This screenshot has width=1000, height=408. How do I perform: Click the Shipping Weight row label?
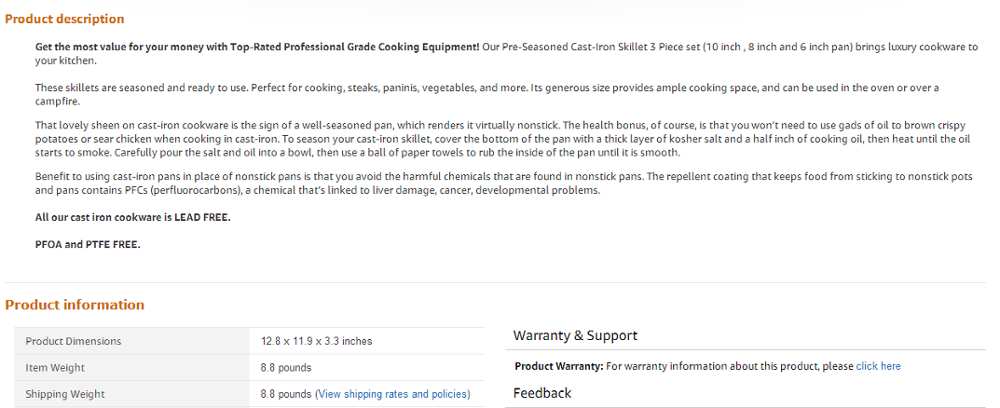[x=65, y=394]
